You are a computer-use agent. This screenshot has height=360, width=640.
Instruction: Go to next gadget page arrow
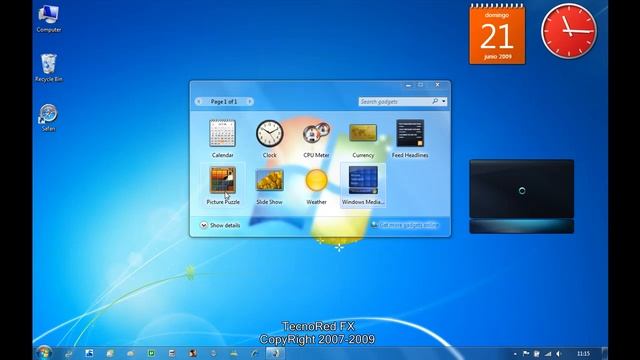point(249,101)
